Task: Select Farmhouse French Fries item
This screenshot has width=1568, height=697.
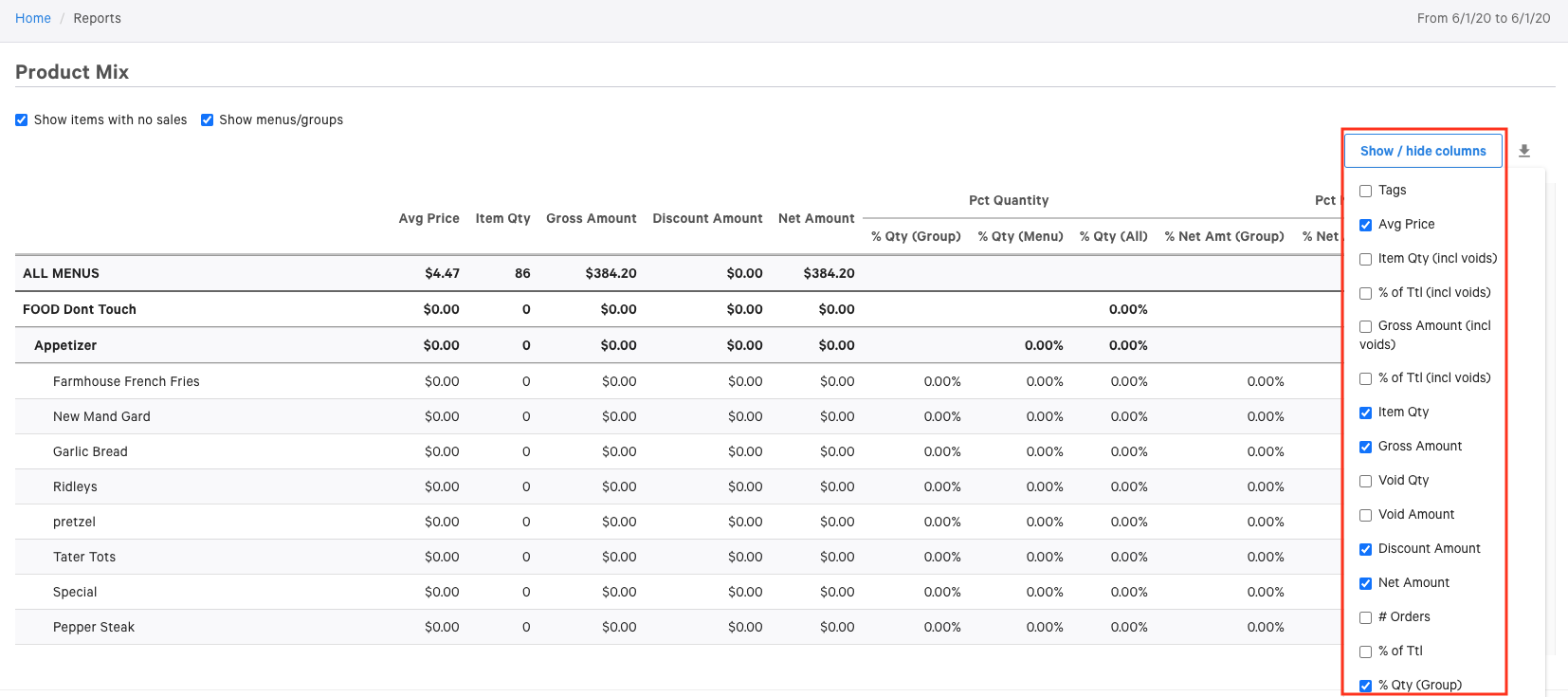Action: 678,381
